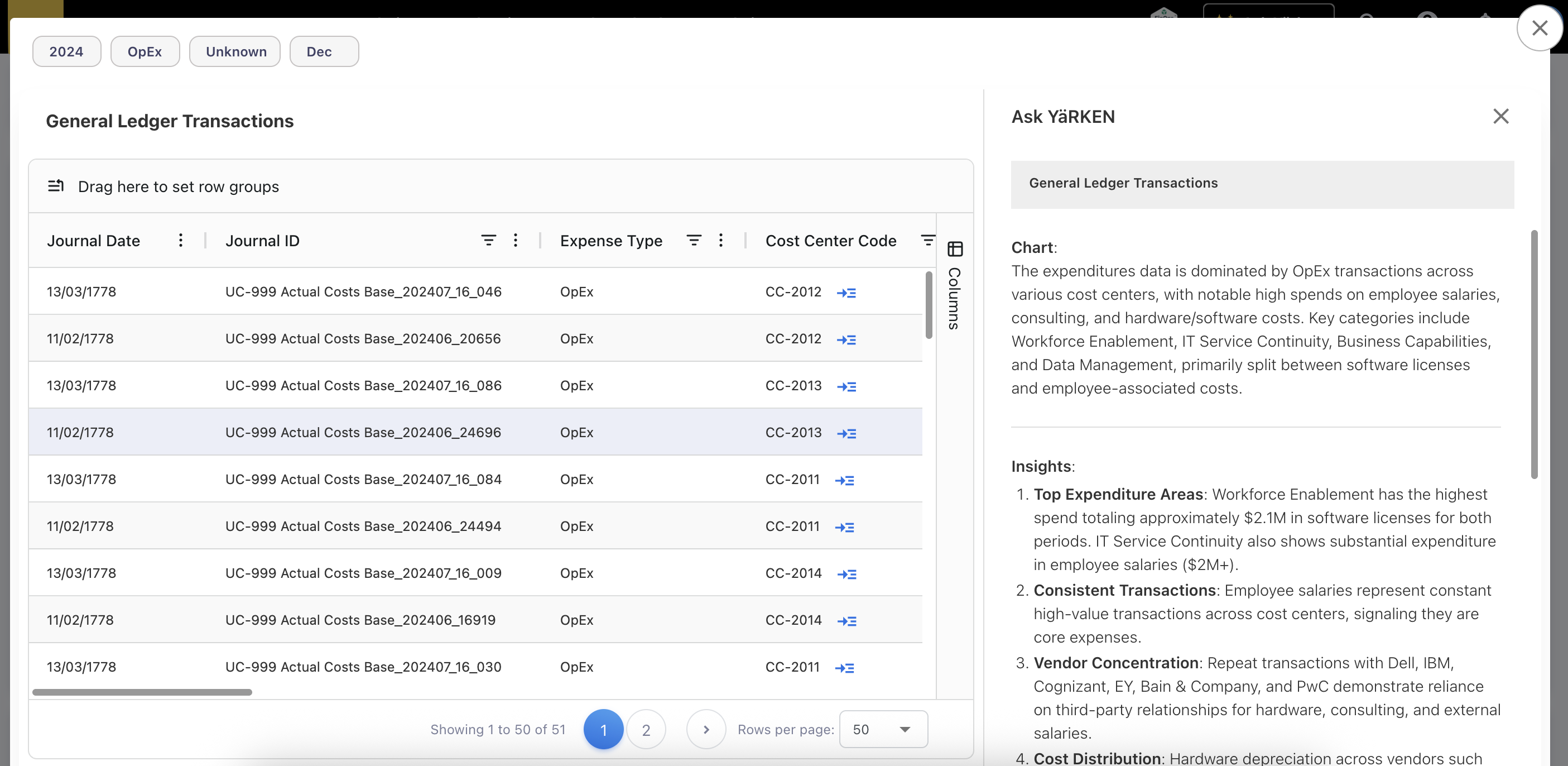1568x766 pixels.
Task: Click the drill-in arrow for the first CC-2012 row
Action: (846, 293)
